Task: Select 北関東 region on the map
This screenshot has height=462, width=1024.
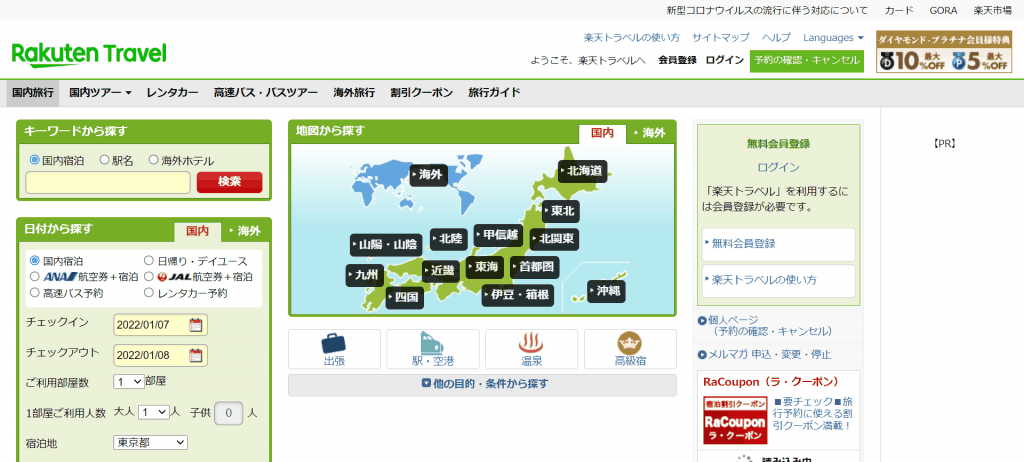Action: click(x=554, y=238)
